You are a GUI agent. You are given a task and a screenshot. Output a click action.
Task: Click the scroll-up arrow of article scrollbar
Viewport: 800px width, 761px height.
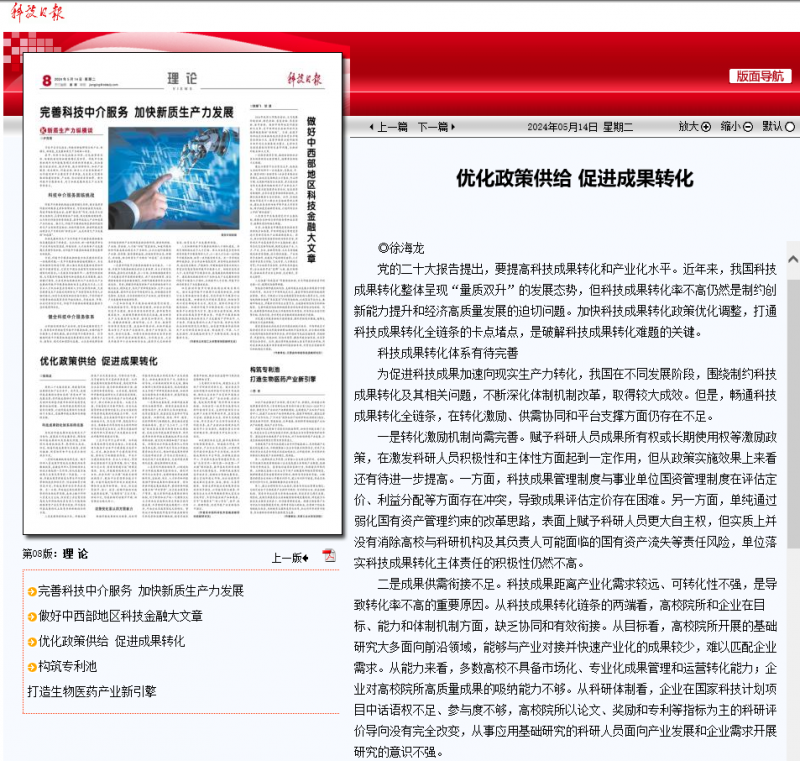793,259
